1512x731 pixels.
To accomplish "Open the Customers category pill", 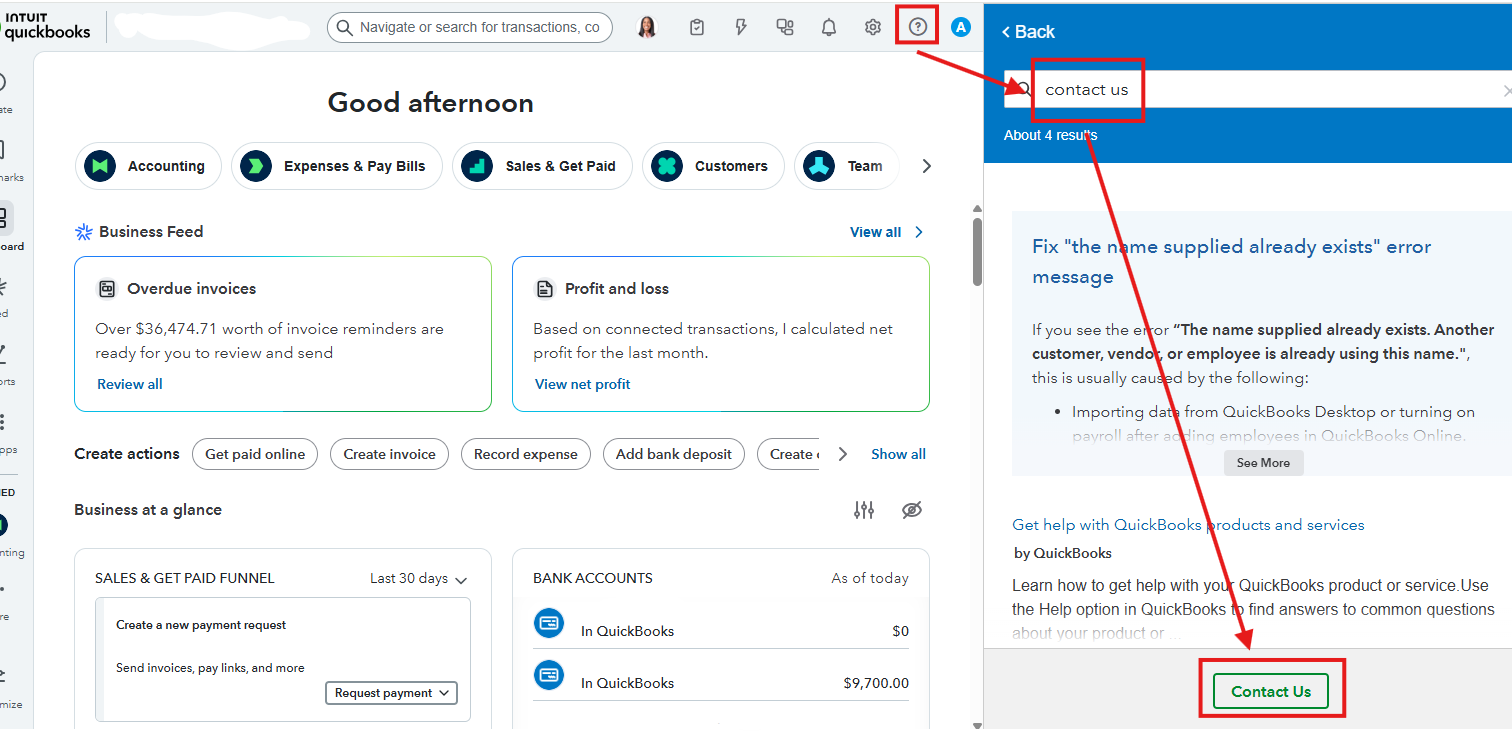I will (x=713, y=166).
